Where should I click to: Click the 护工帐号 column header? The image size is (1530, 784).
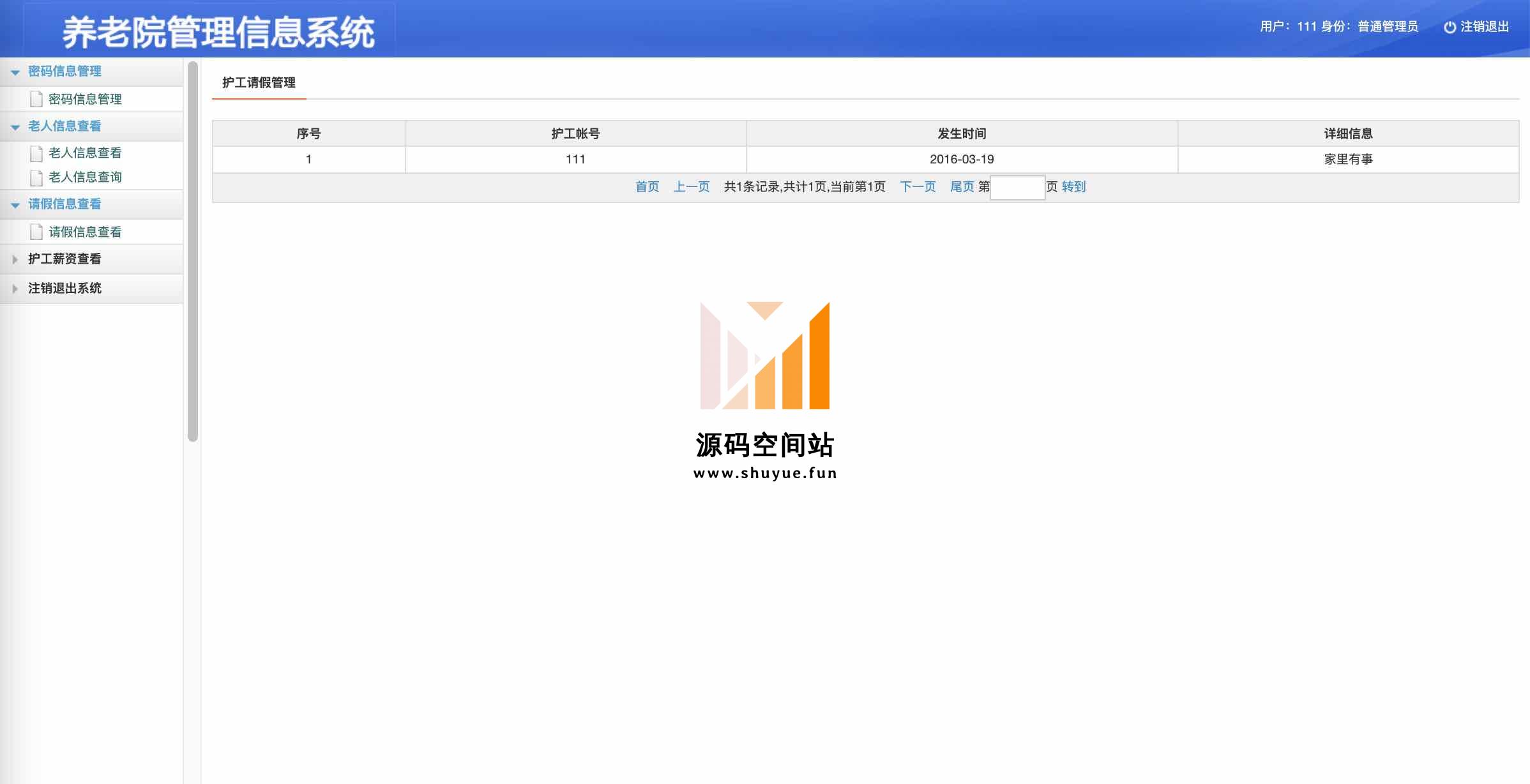point(575,133)
